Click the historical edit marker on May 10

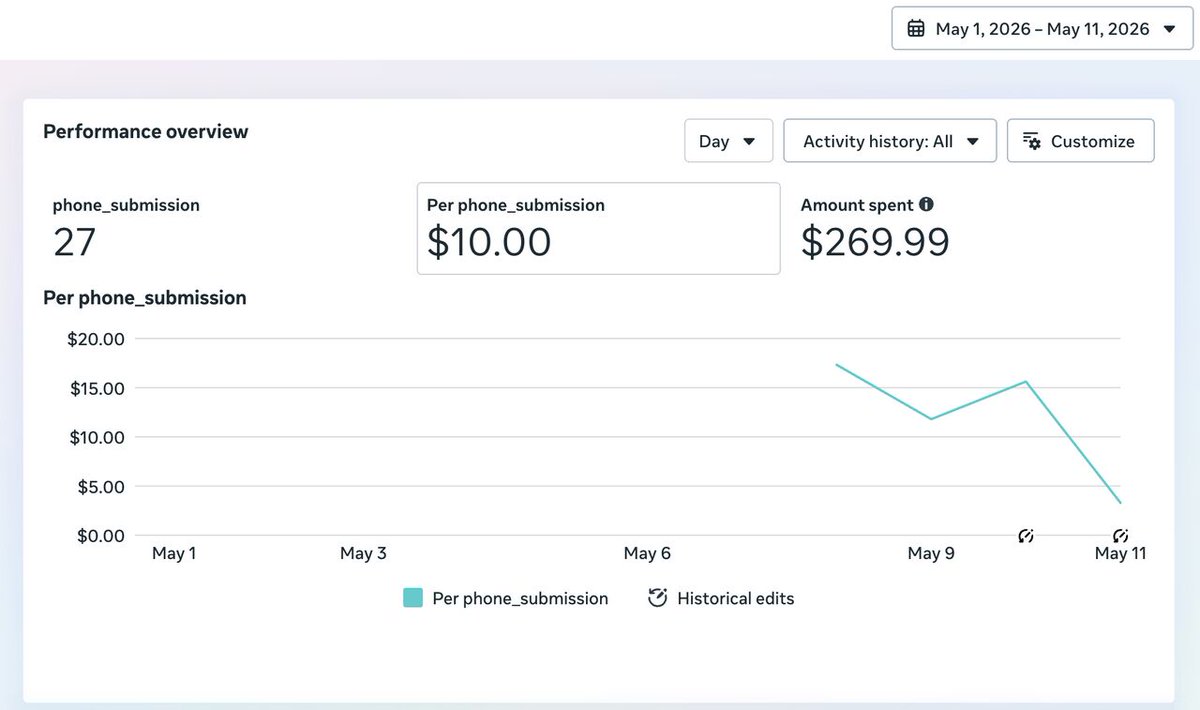tap(1026, 536)
